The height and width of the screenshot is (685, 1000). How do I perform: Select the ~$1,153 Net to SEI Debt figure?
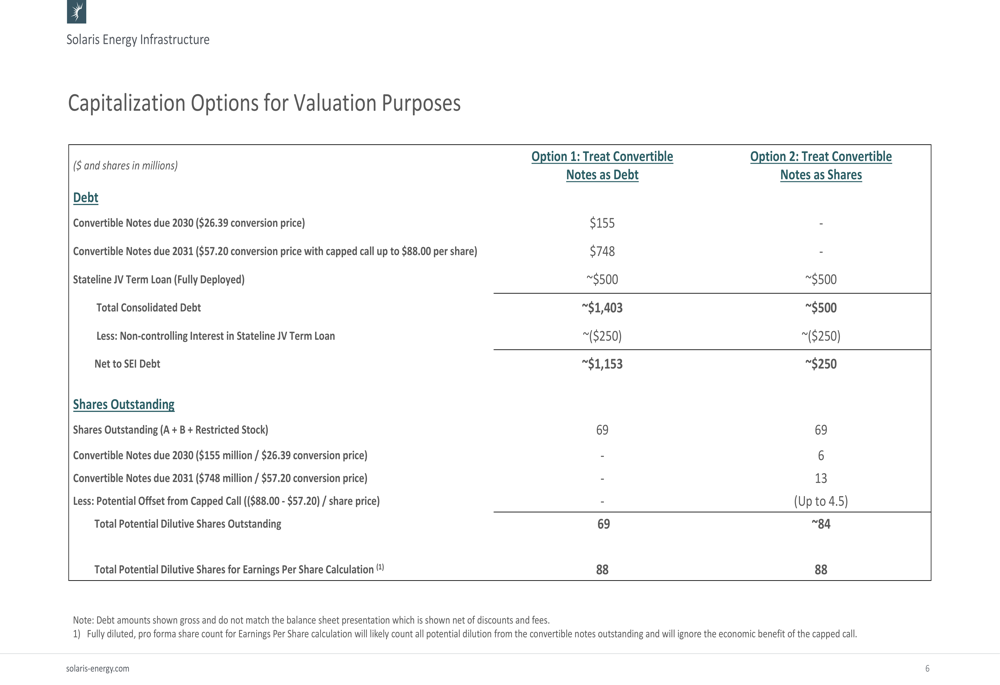tap(602, 364)
